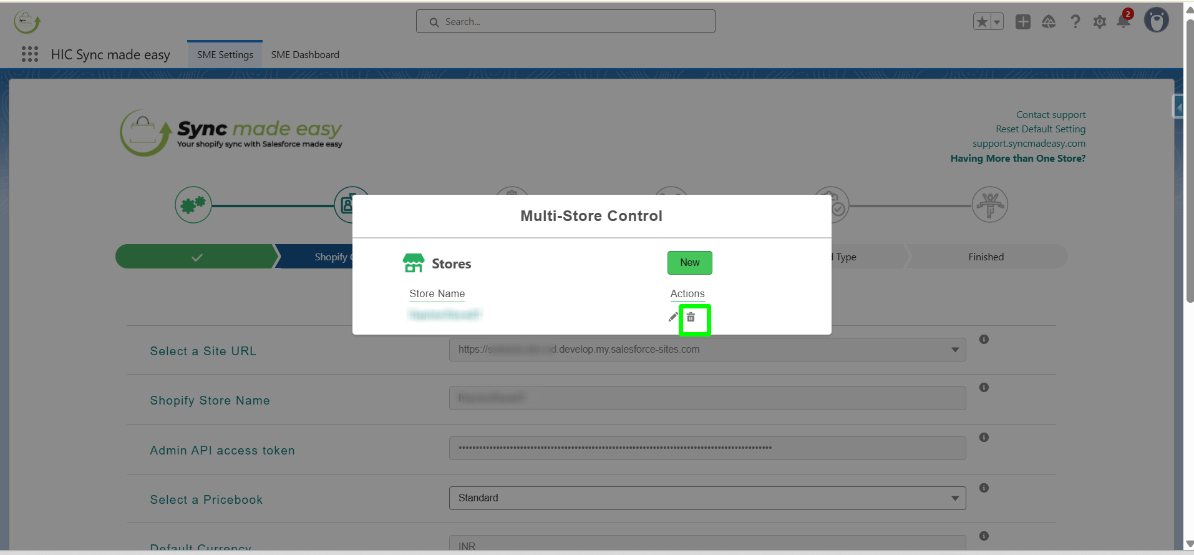
Task: Open the user profile avatar
Action: [x=1156, y=21]
